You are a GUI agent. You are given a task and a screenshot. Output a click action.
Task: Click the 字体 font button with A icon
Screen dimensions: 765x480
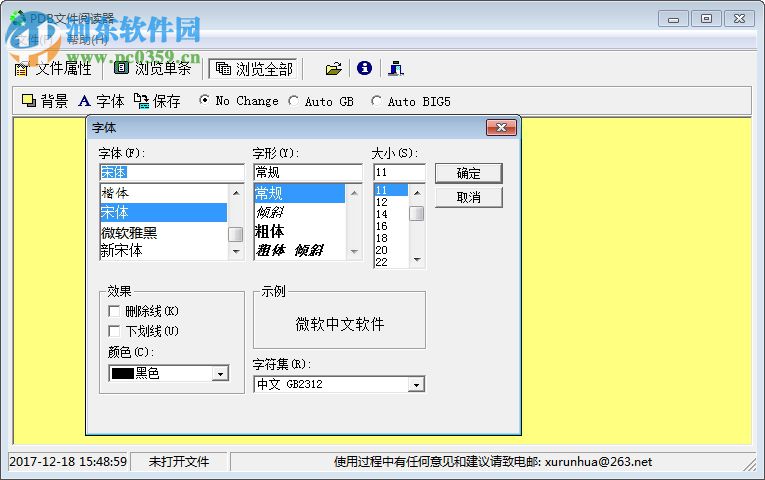point(101,101)
